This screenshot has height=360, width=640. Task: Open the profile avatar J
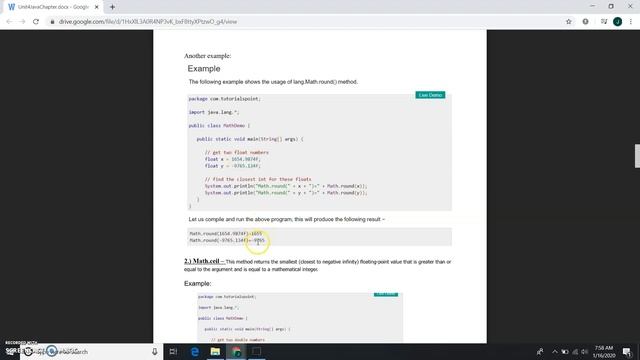(618, 22)
